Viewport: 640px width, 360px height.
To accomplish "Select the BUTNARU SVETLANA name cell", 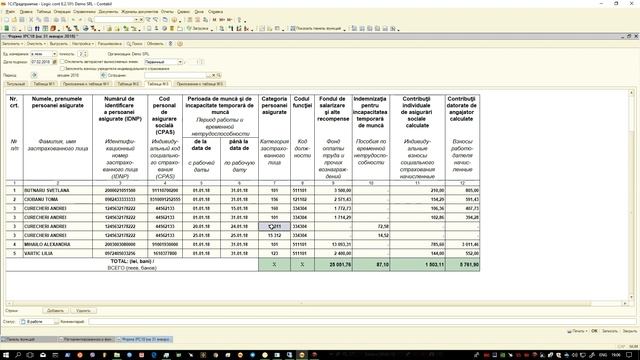I will [x=58, y=190].
